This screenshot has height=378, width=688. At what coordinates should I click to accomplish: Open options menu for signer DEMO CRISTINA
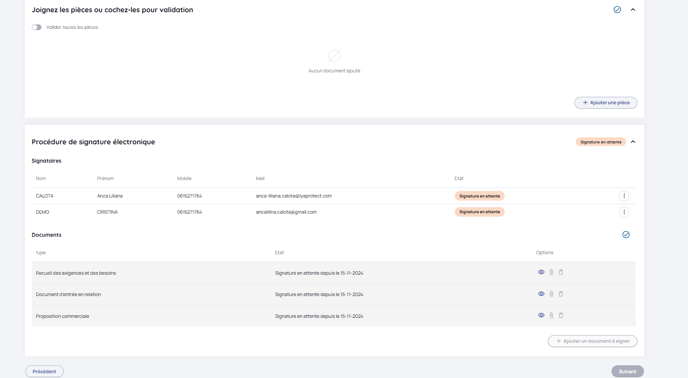pyautogui.click(x=624, y=212)
